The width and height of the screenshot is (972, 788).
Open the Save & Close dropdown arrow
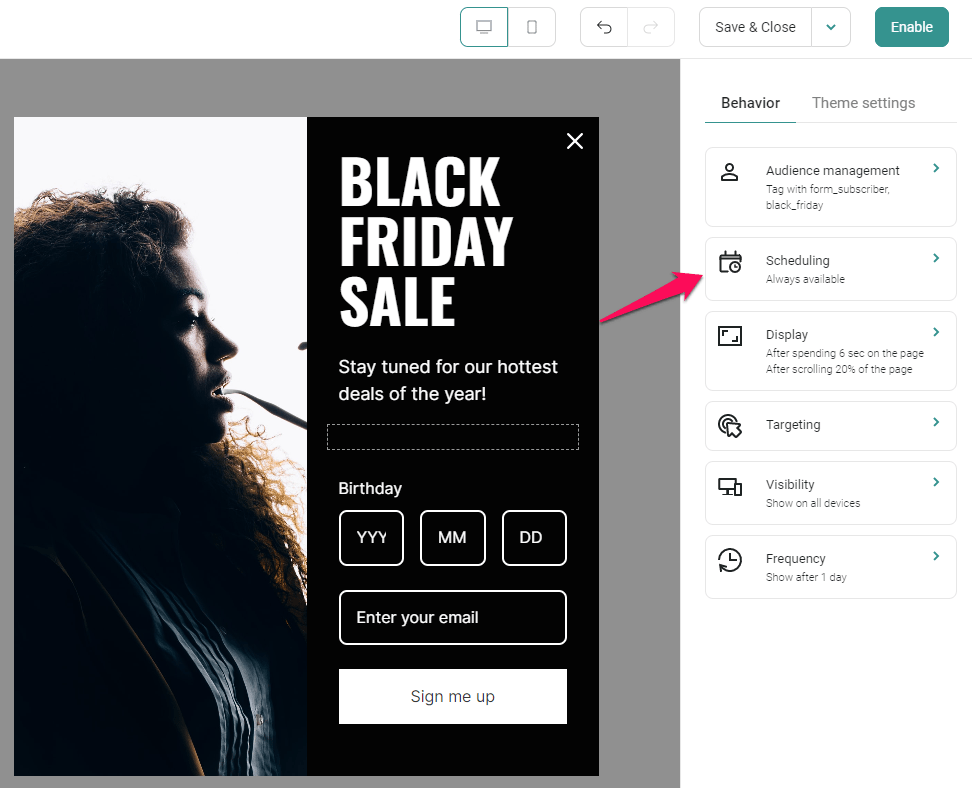[x=831, y=27]
